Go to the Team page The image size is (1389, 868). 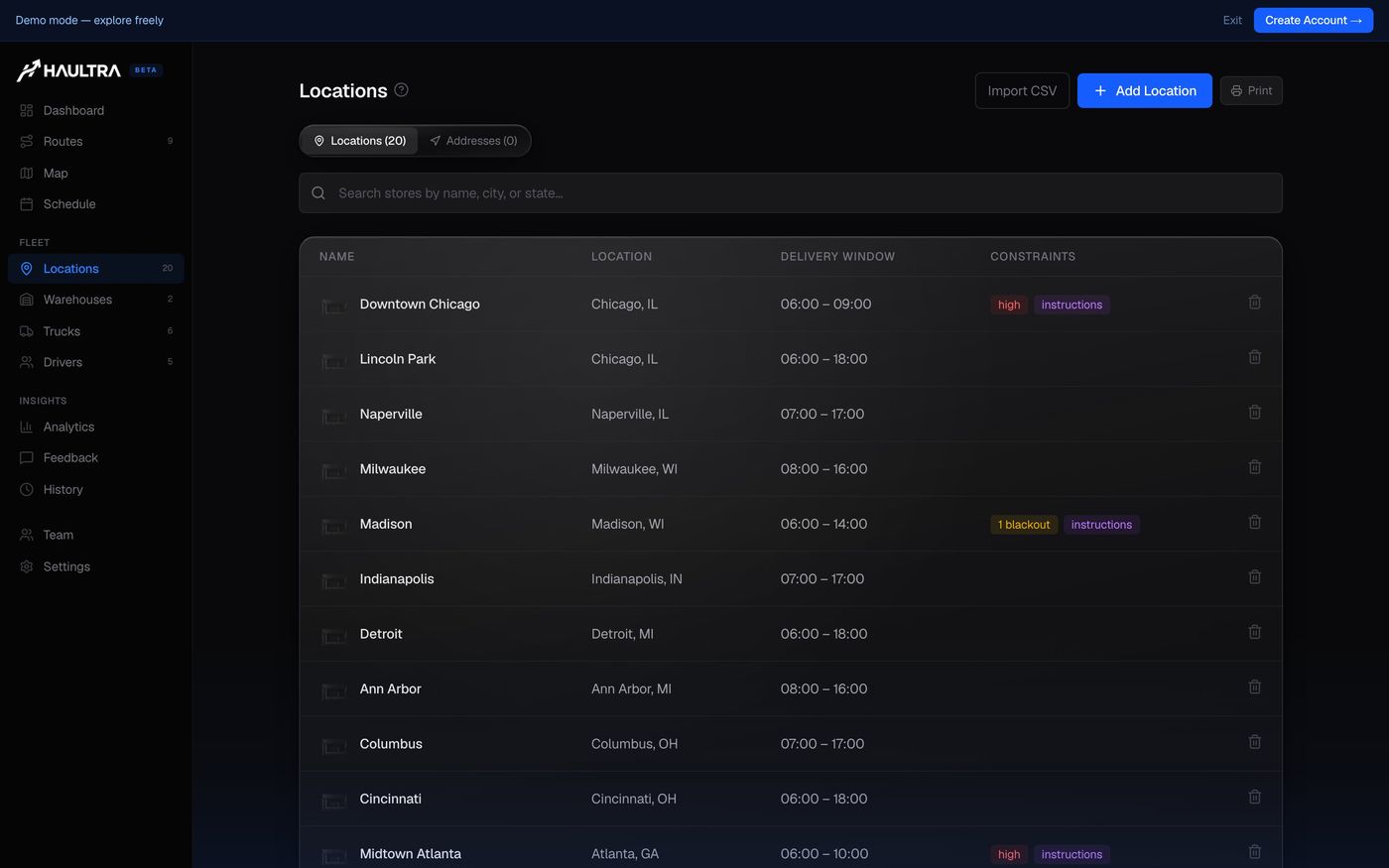(95, 535)
